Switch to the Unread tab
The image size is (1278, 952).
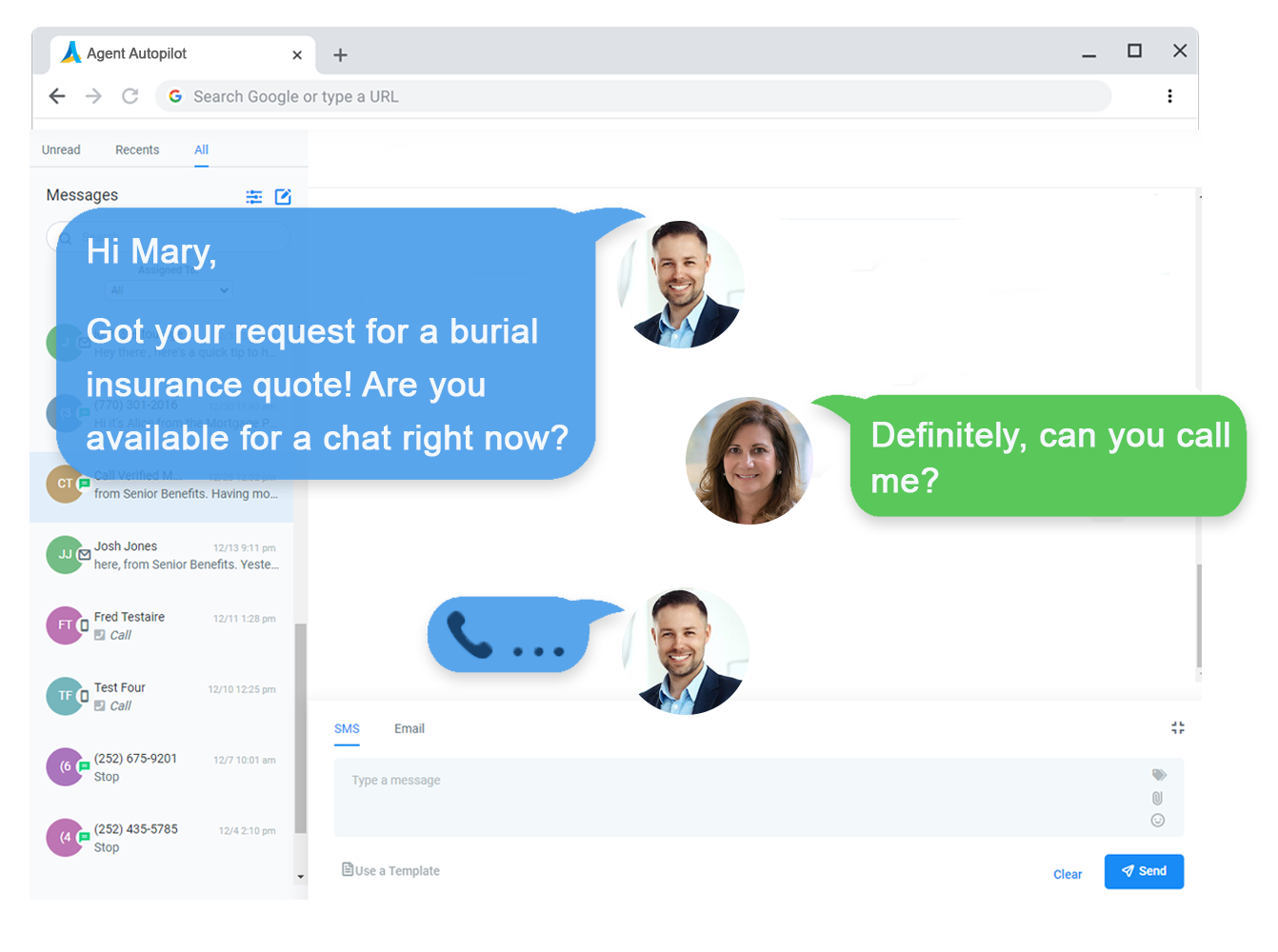[x=61, y=150]
